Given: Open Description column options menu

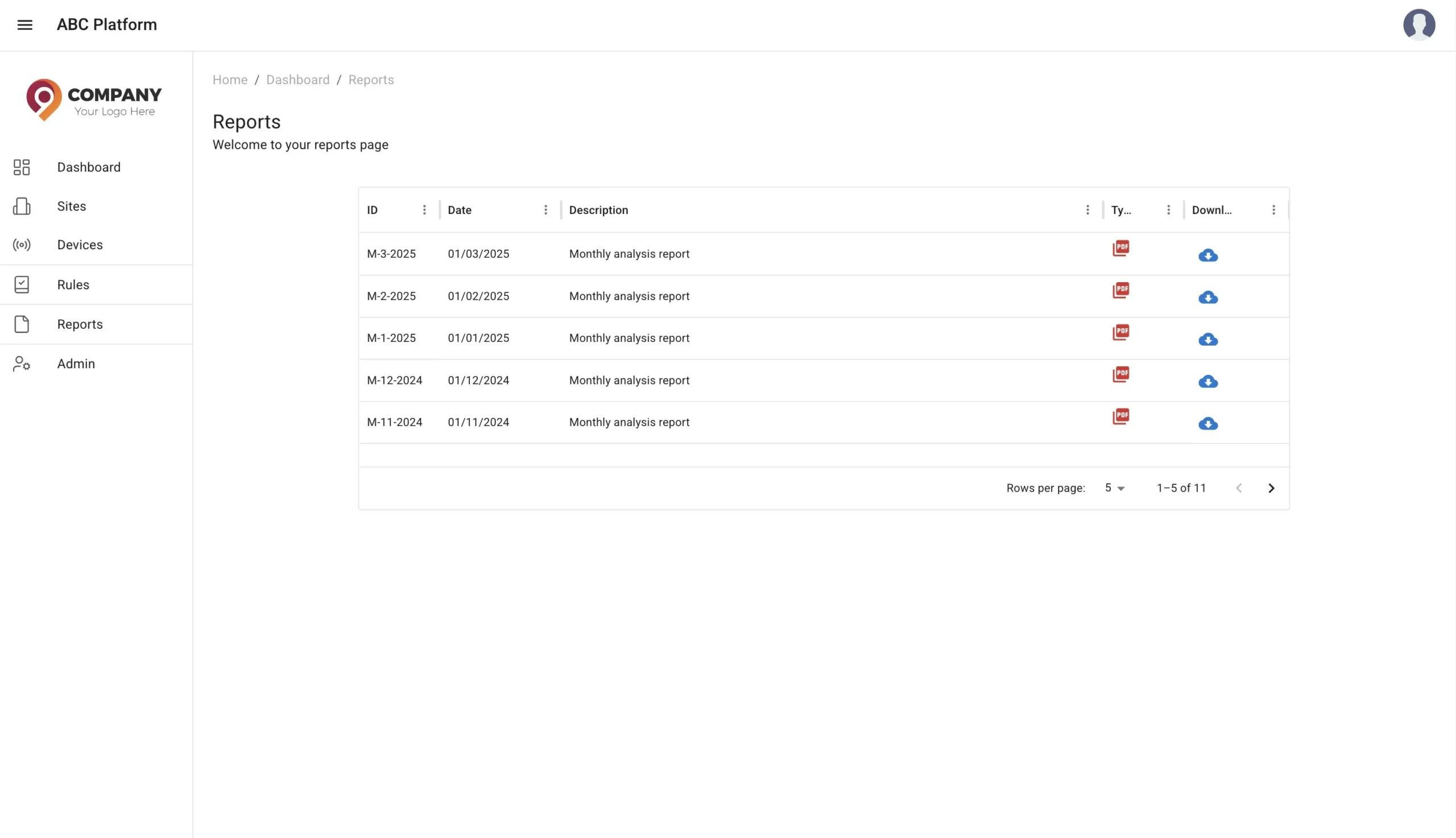Looking at the screenshot, I should pyautogui.click(x=1087, y=210).
